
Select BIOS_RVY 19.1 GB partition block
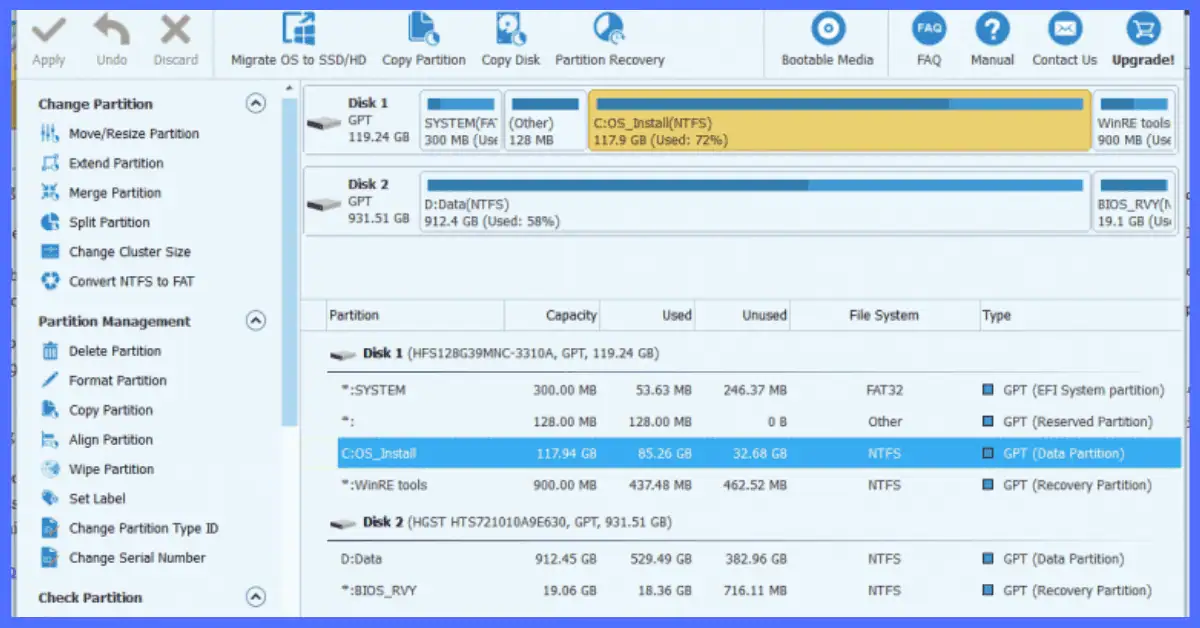[1133, 202]
